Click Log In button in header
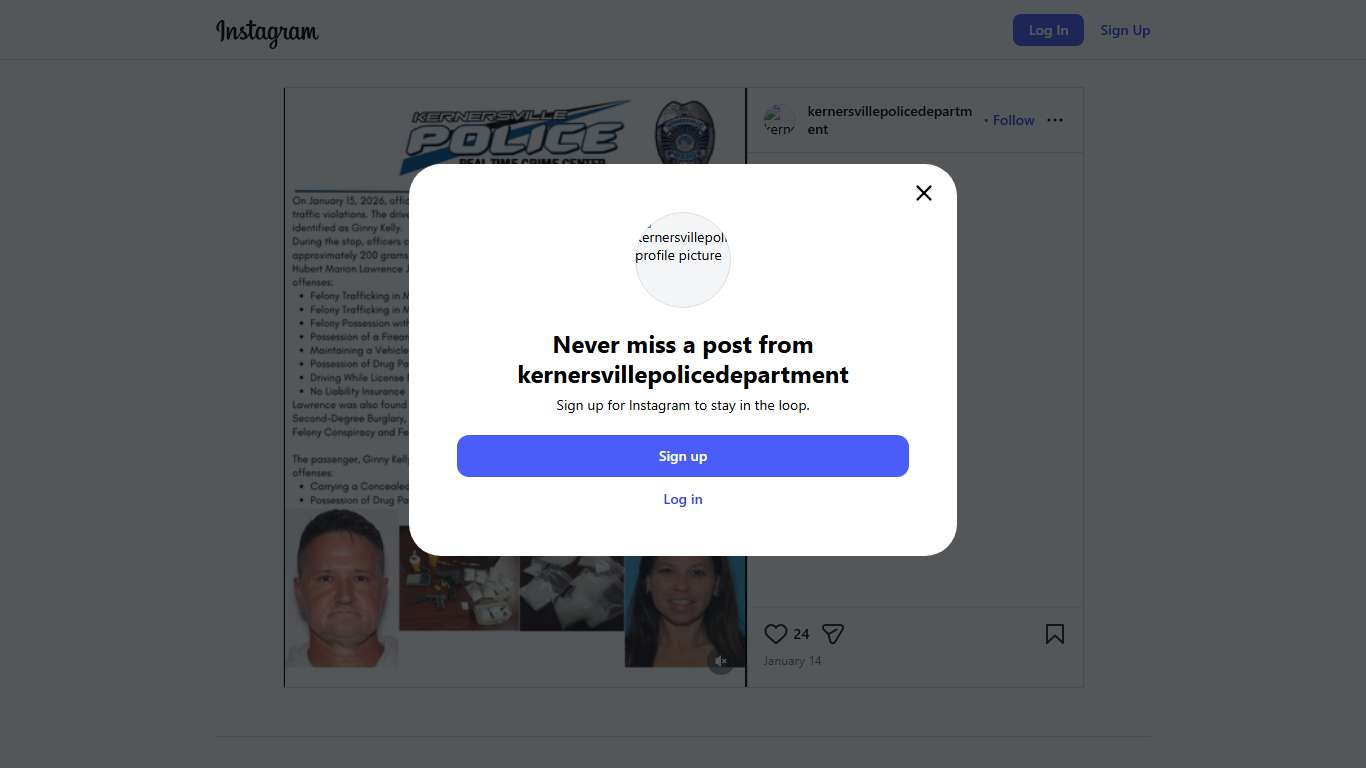 pyautogui.click(x=1048, y=30)
